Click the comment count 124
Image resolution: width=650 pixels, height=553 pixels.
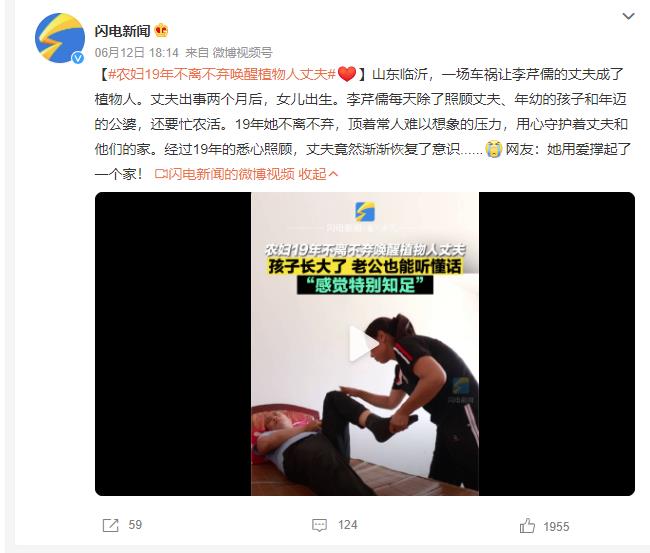(x=347, y=525)
